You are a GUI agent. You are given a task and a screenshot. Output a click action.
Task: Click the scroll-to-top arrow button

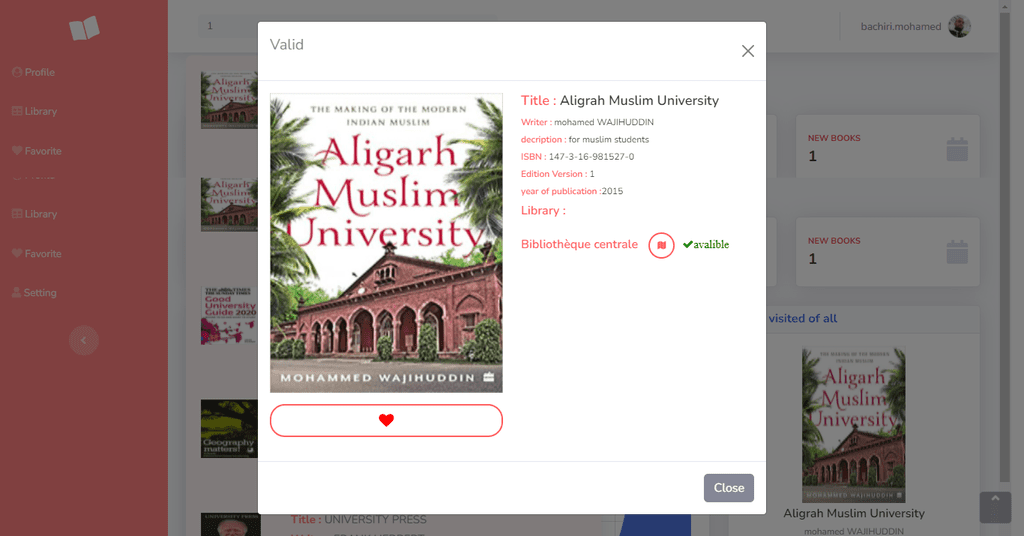click(995, 507)
